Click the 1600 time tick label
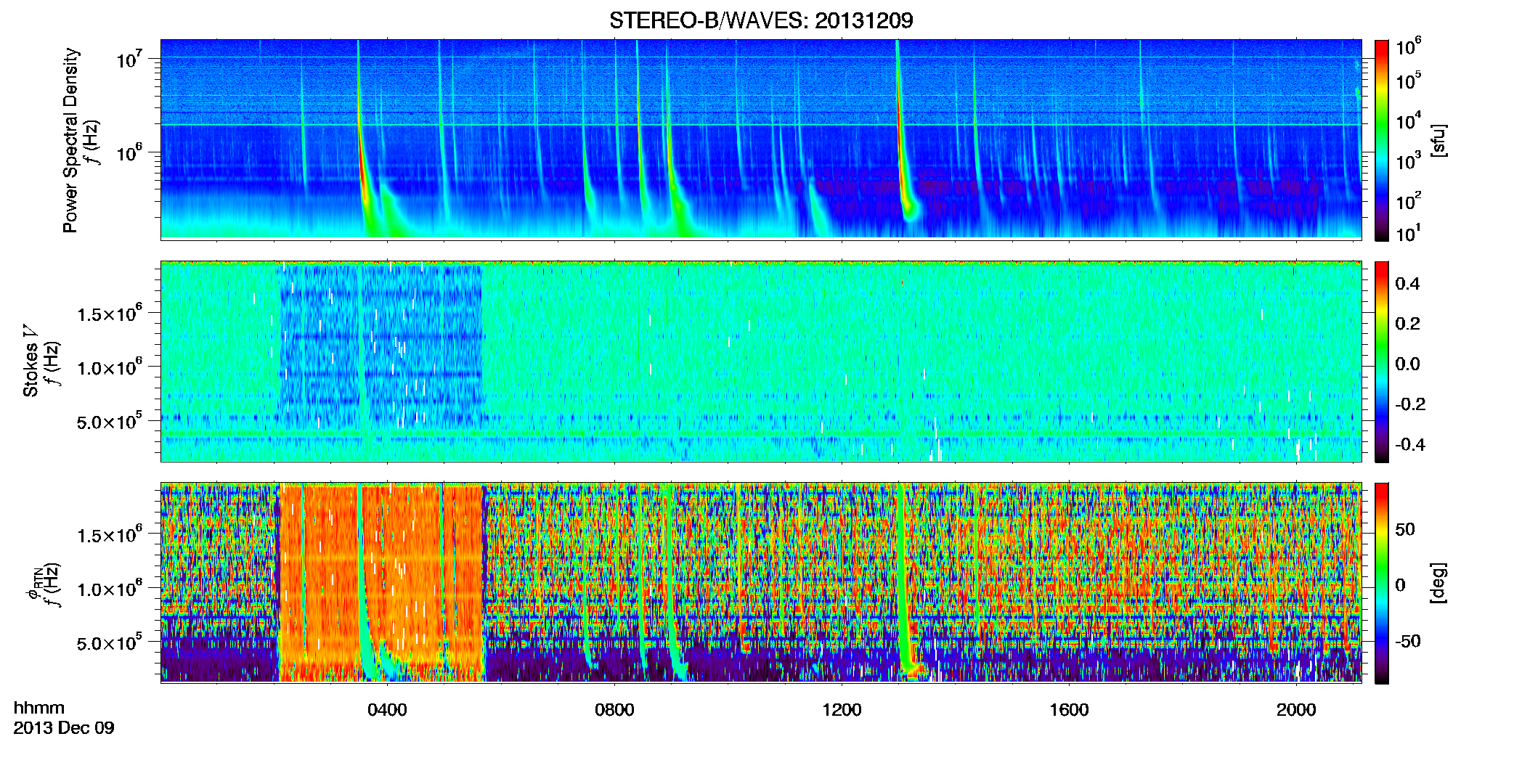 1069,709
